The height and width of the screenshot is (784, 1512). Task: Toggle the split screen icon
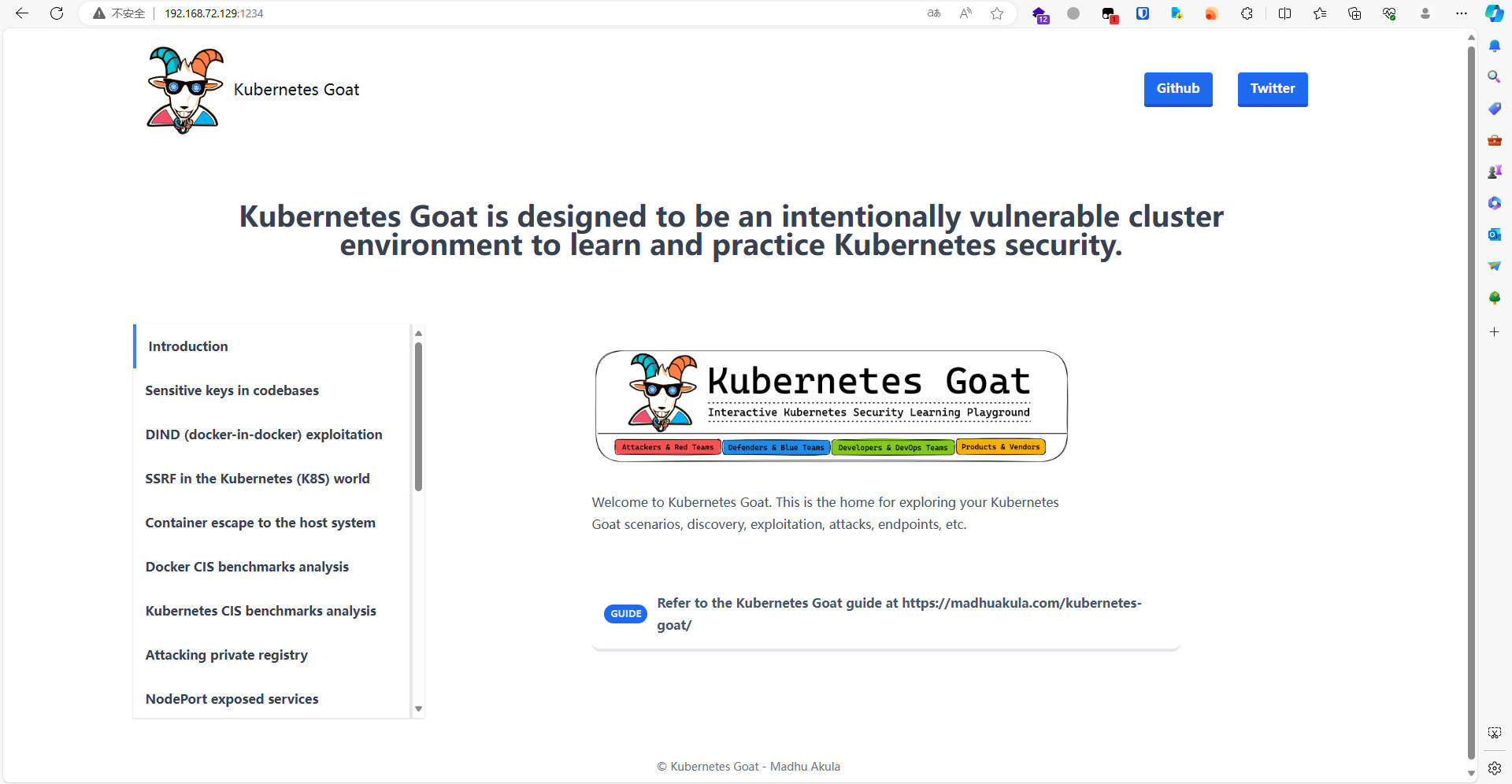coord(1284,13)
